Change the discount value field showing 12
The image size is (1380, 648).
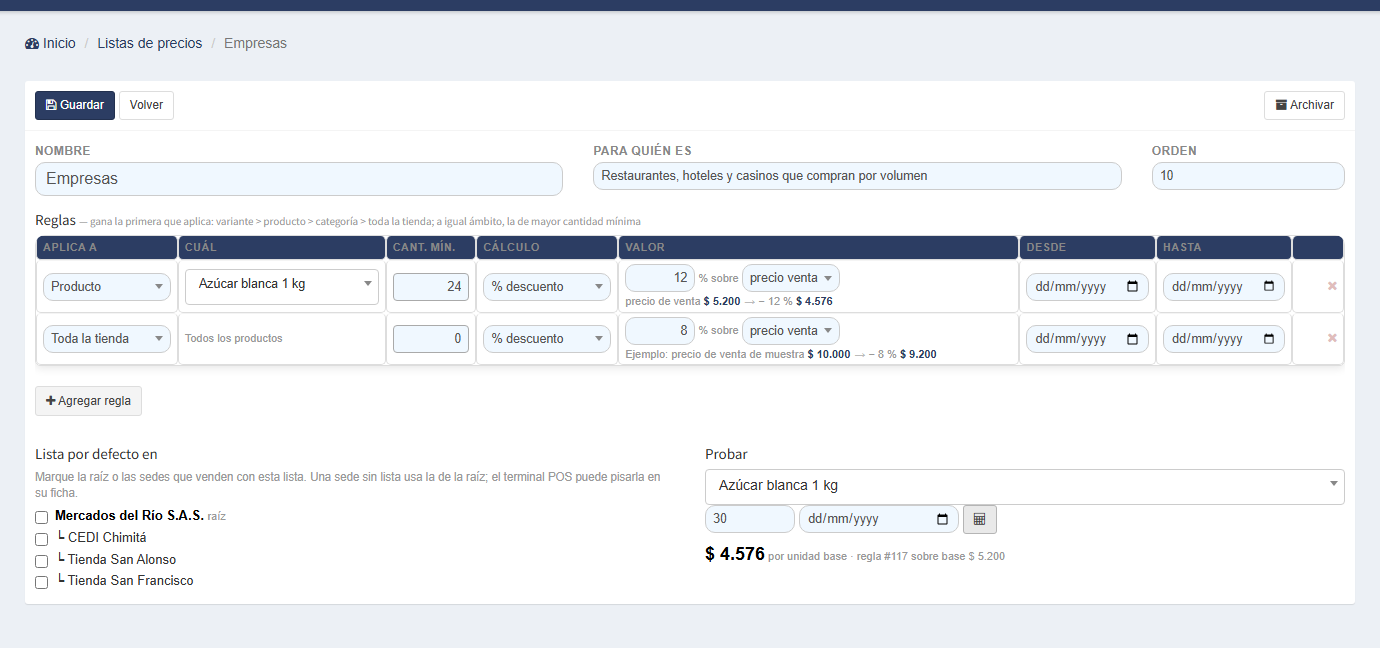[660, 278]
